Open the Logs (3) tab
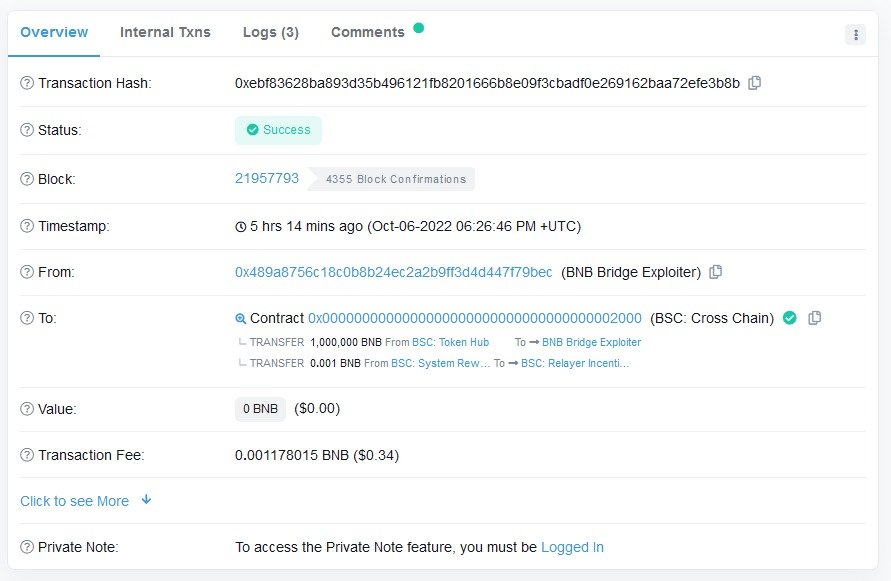The height and width of the screenshot is (581, 891). click(270, 32)
